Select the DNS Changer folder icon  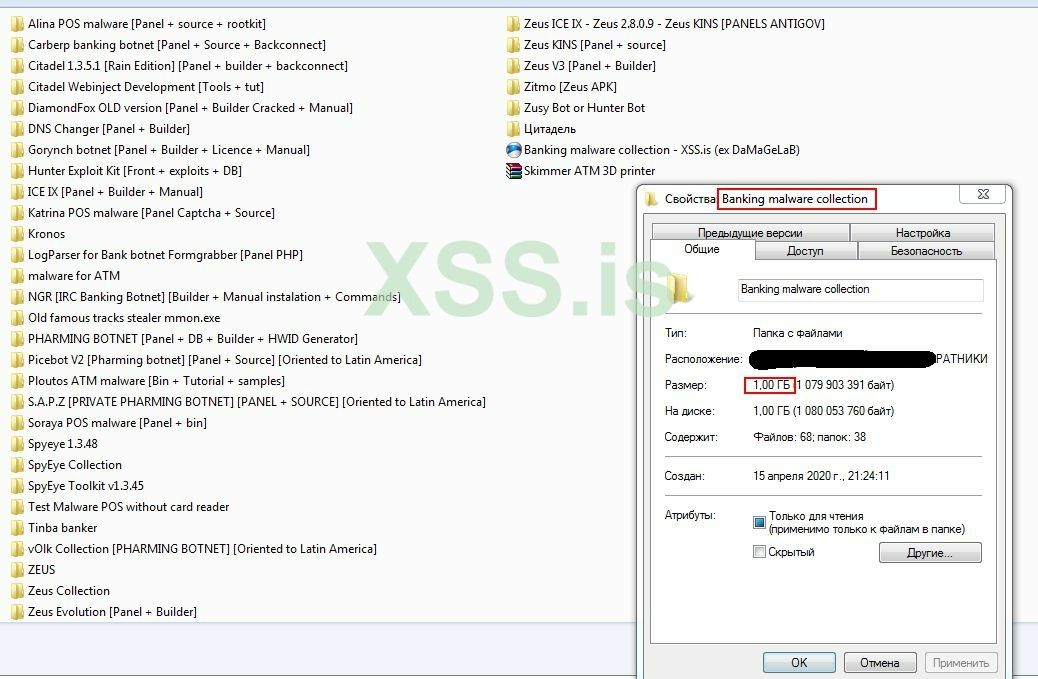tap(17, 128)
